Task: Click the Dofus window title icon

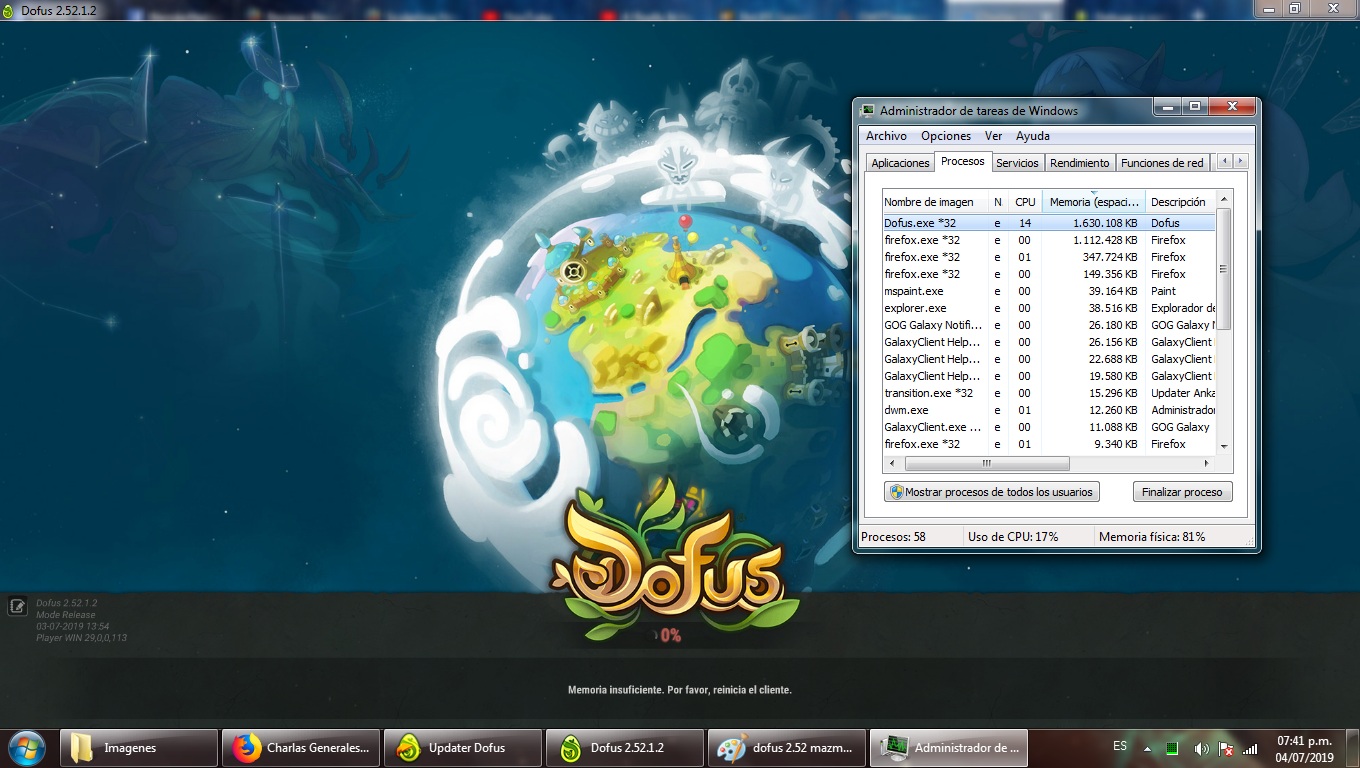Action: pyautogui.click(x=10, y=9)
